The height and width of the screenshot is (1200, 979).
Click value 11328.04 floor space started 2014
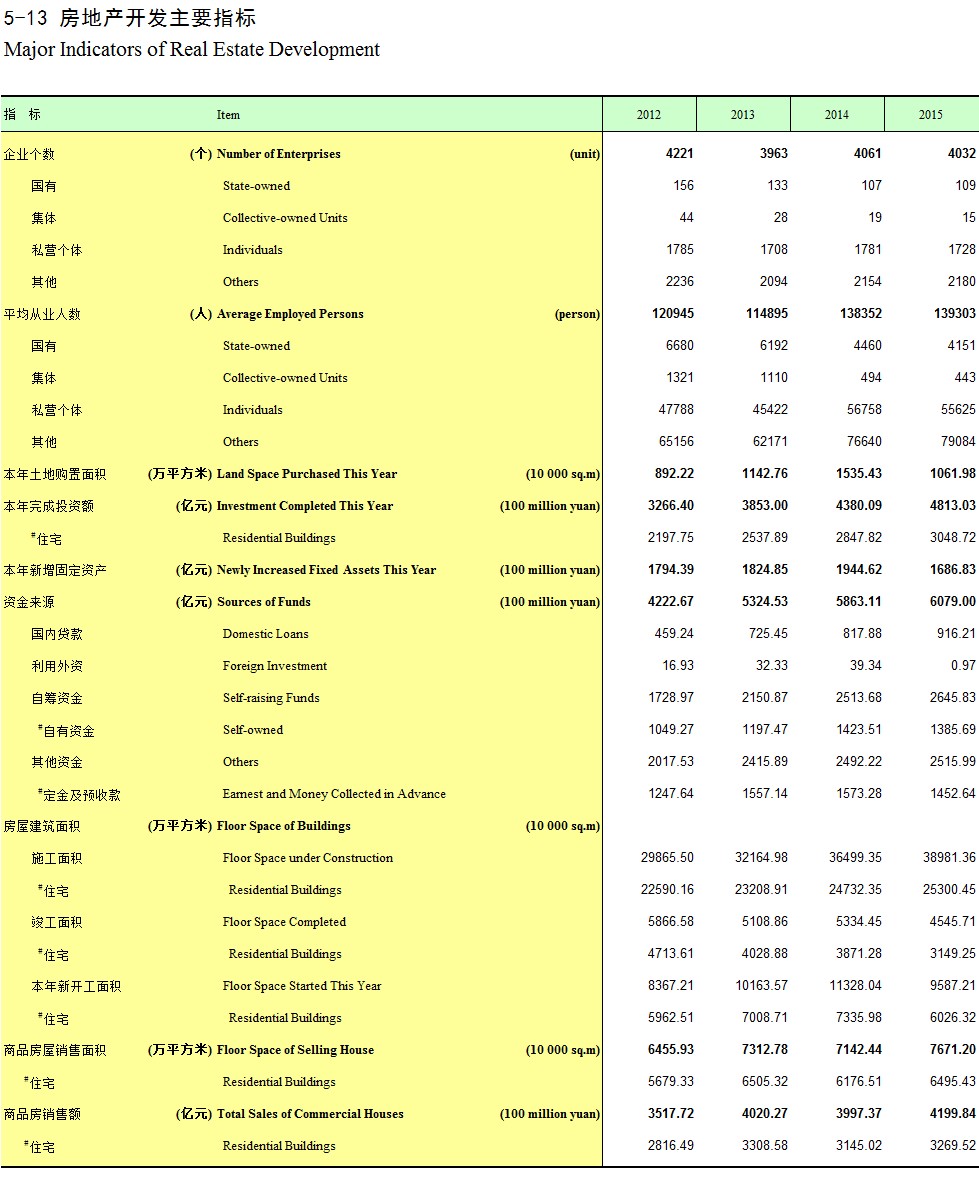click(855, 986)
